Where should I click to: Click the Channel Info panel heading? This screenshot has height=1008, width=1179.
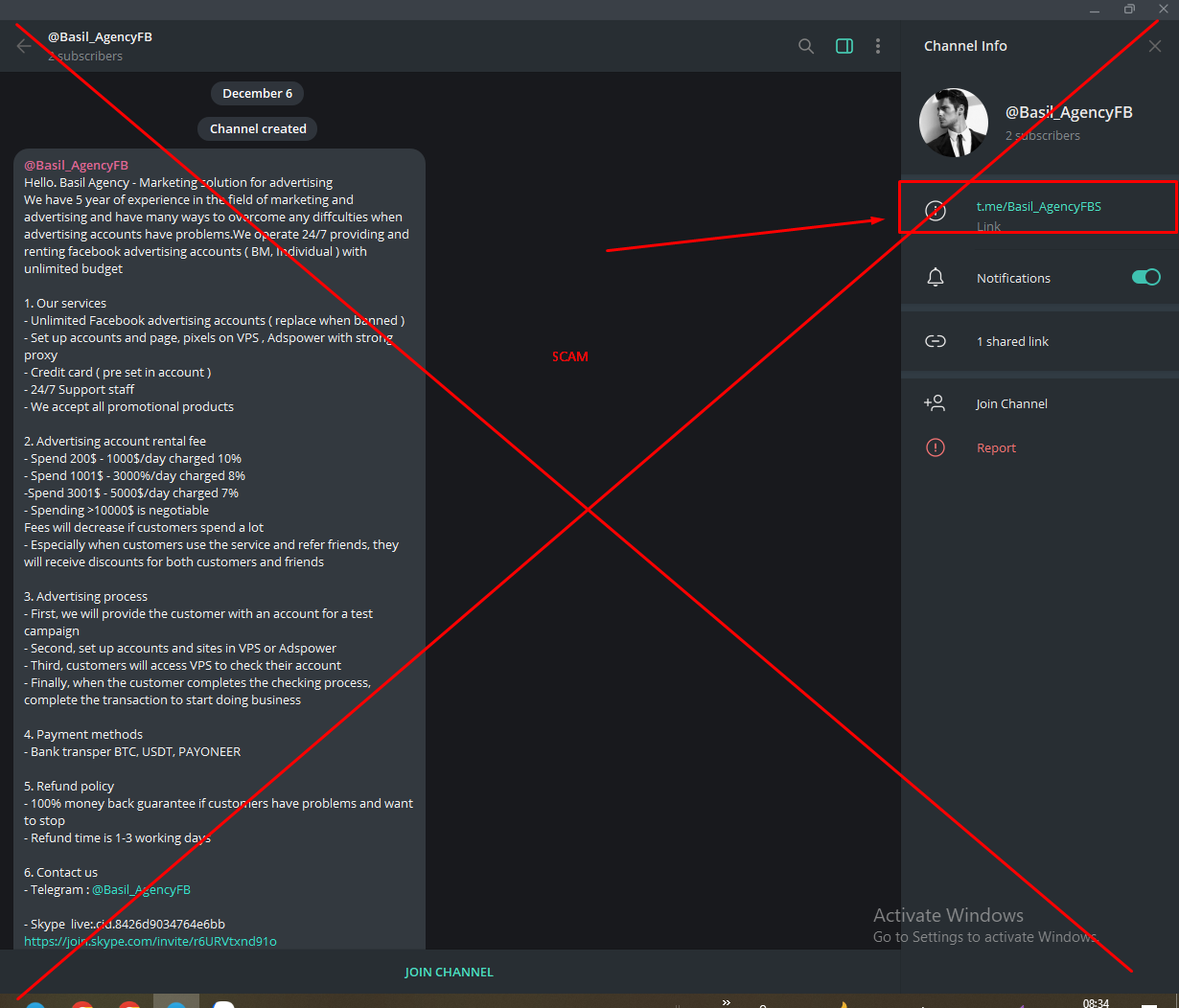[x=965, y=46]
